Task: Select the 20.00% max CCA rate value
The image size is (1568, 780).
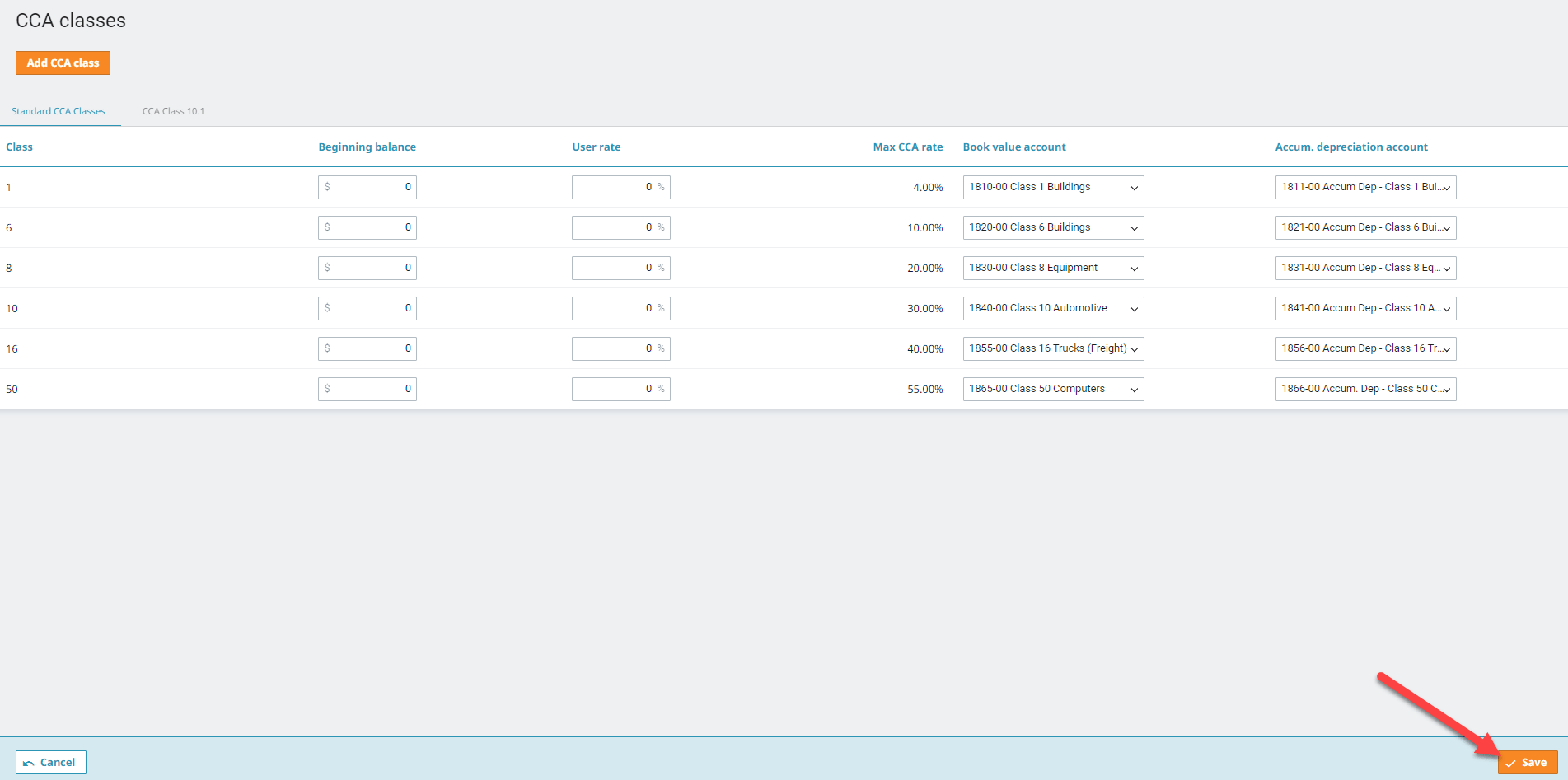Action: click(x=925, y=269)
